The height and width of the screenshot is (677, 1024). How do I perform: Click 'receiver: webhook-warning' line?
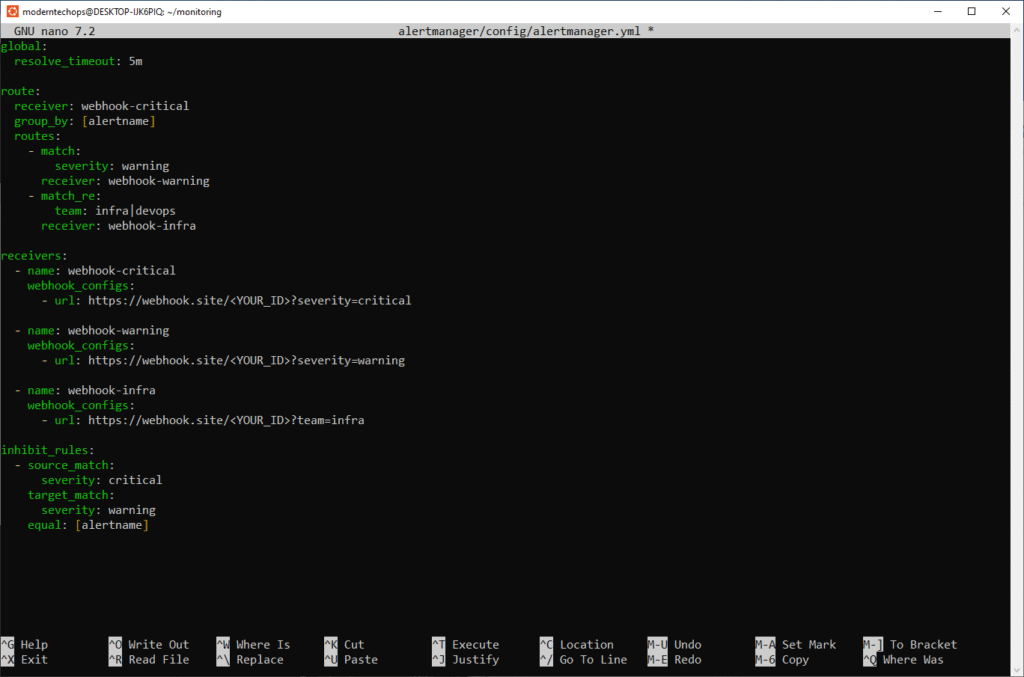pos(125,181)
